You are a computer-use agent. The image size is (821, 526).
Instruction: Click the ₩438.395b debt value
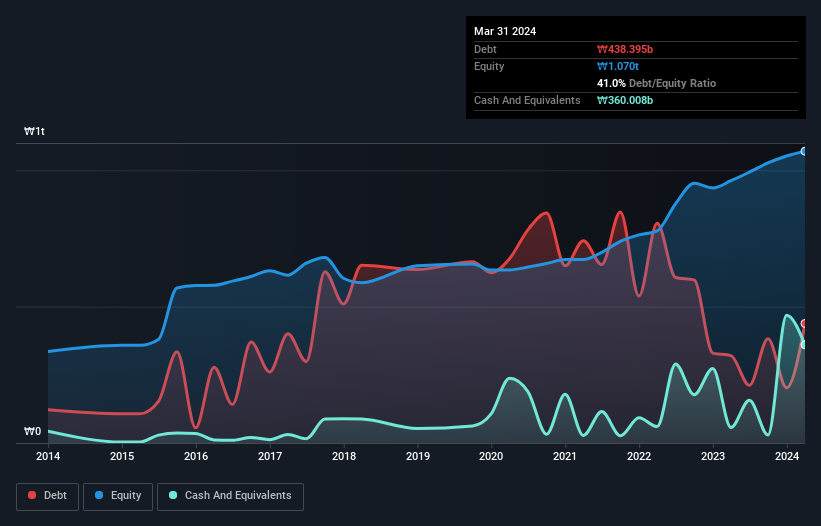click(x=625, y=49)
